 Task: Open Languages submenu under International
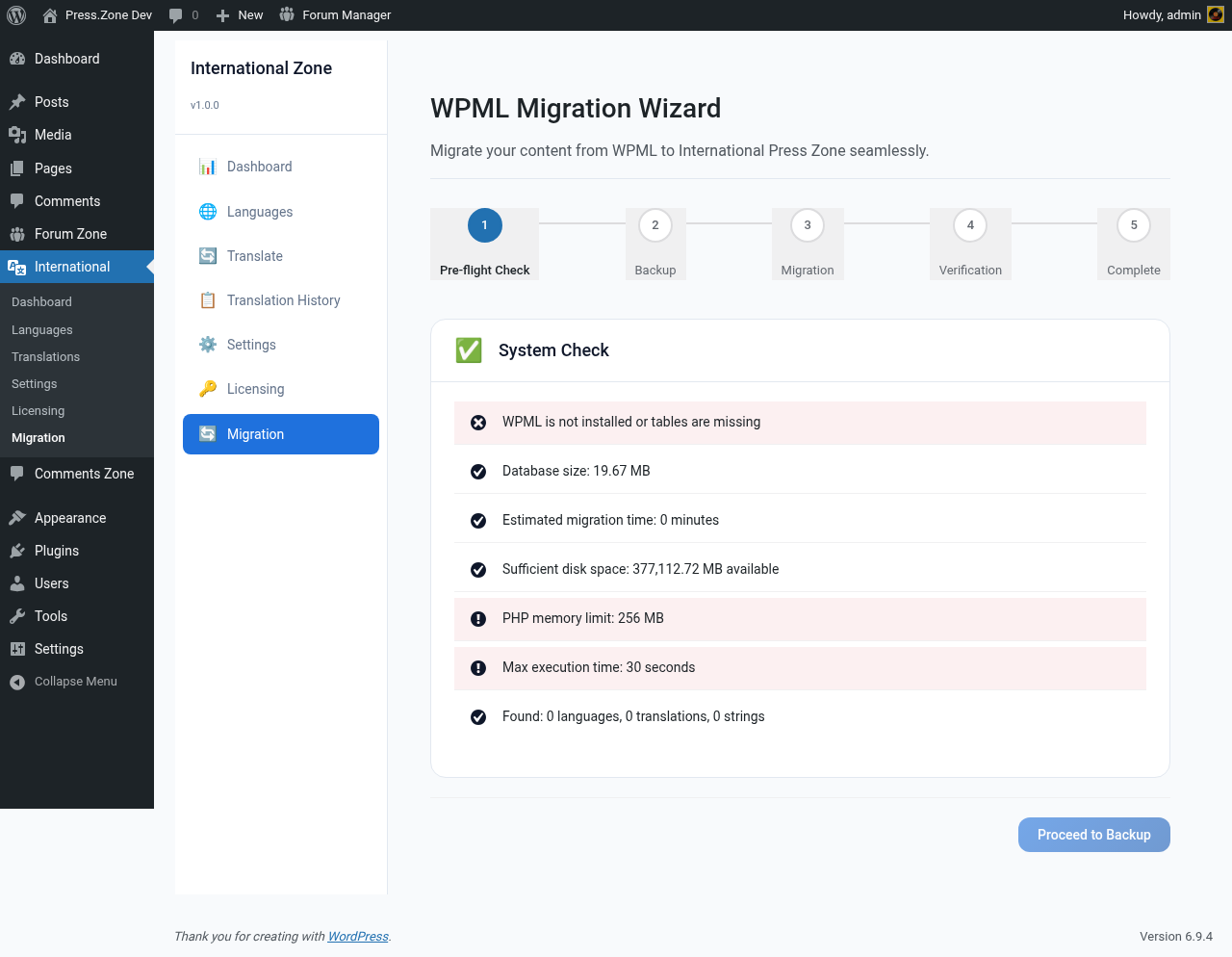click(42, 330)
